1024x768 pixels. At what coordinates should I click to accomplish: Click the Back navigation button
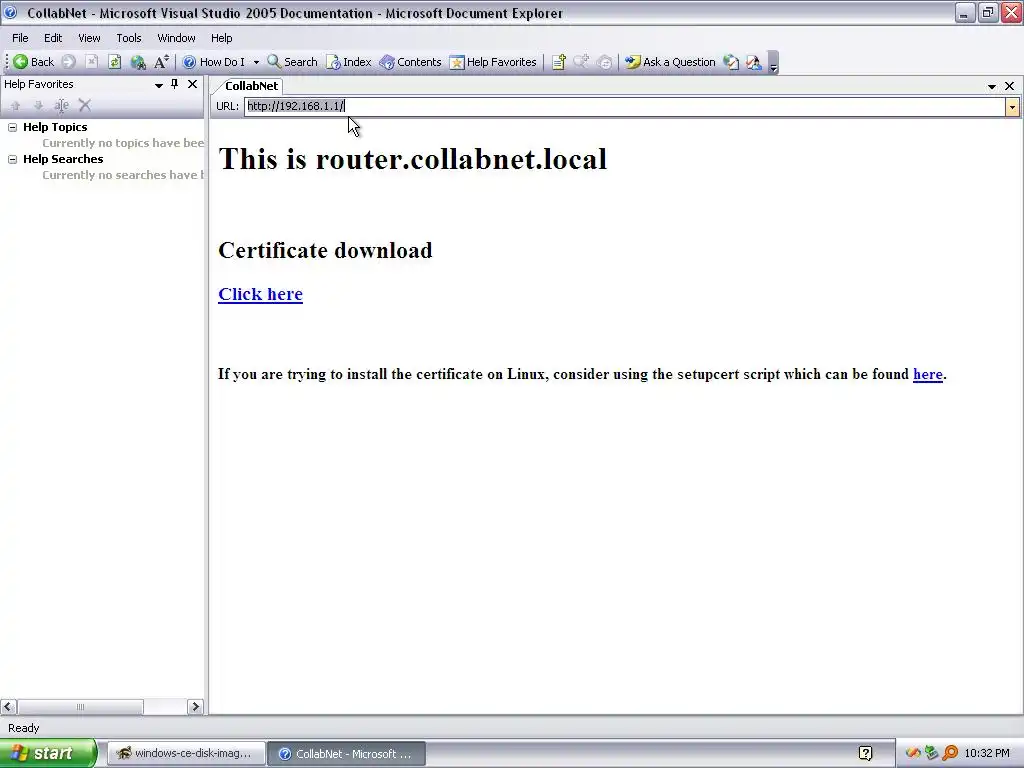tap(34, 62)
